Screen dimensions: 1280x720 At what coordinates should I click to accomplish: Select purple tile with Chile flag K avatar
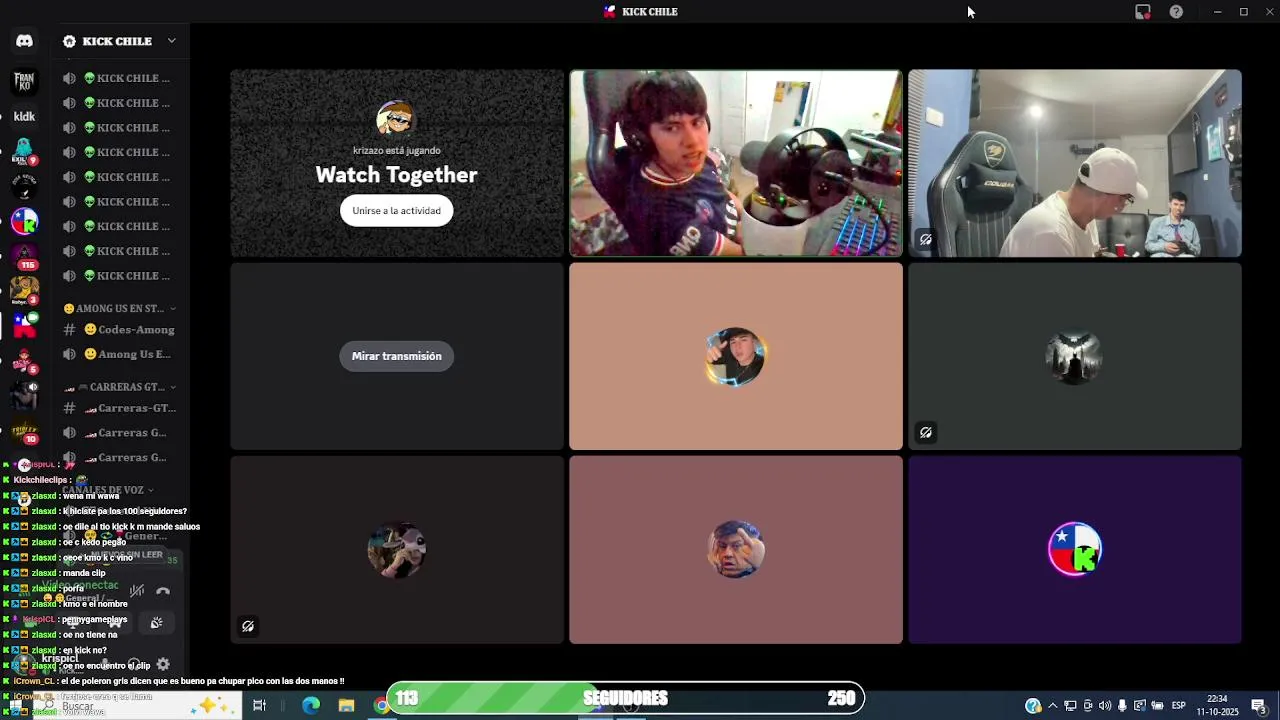click(x=1075, y=550)
